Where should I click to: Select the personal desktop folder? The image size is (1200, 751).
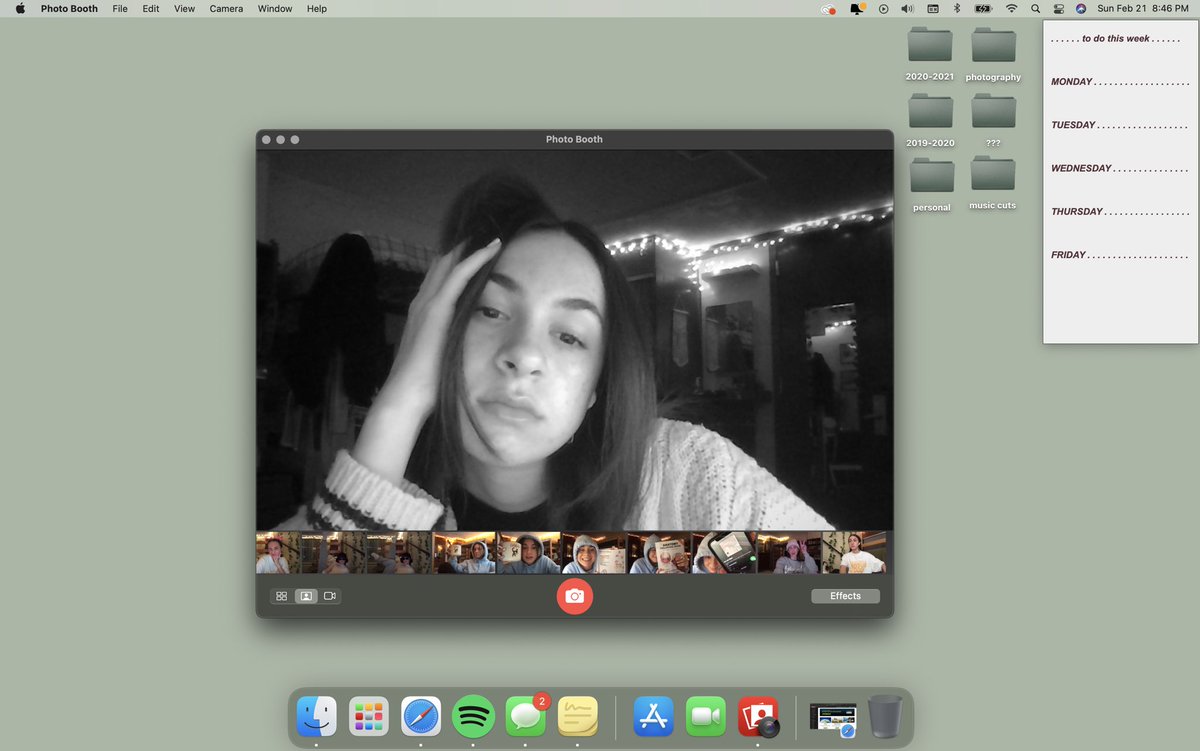(932, 183)
